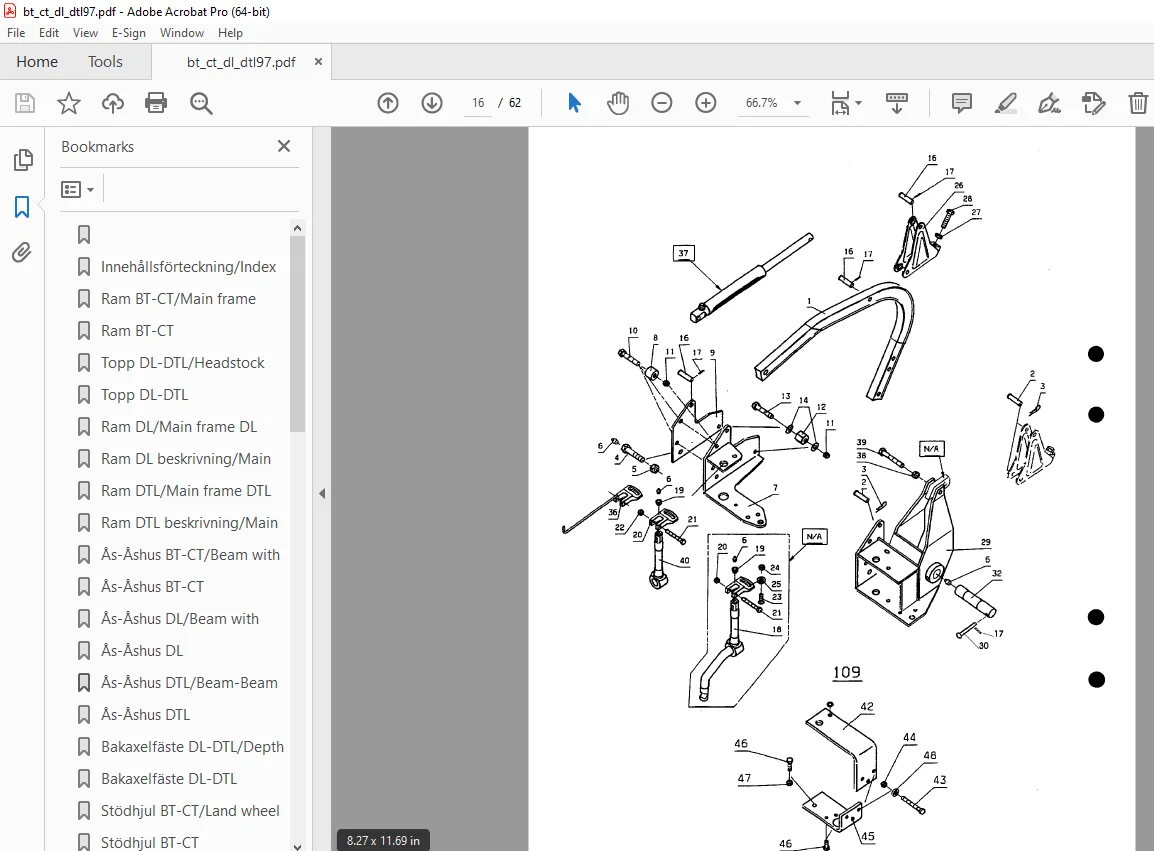Image resolution: width=1154 pixels, height=851 pixels.
Task: Jump to the Ram BT-CT bookmark
Action: coord(138,331)
